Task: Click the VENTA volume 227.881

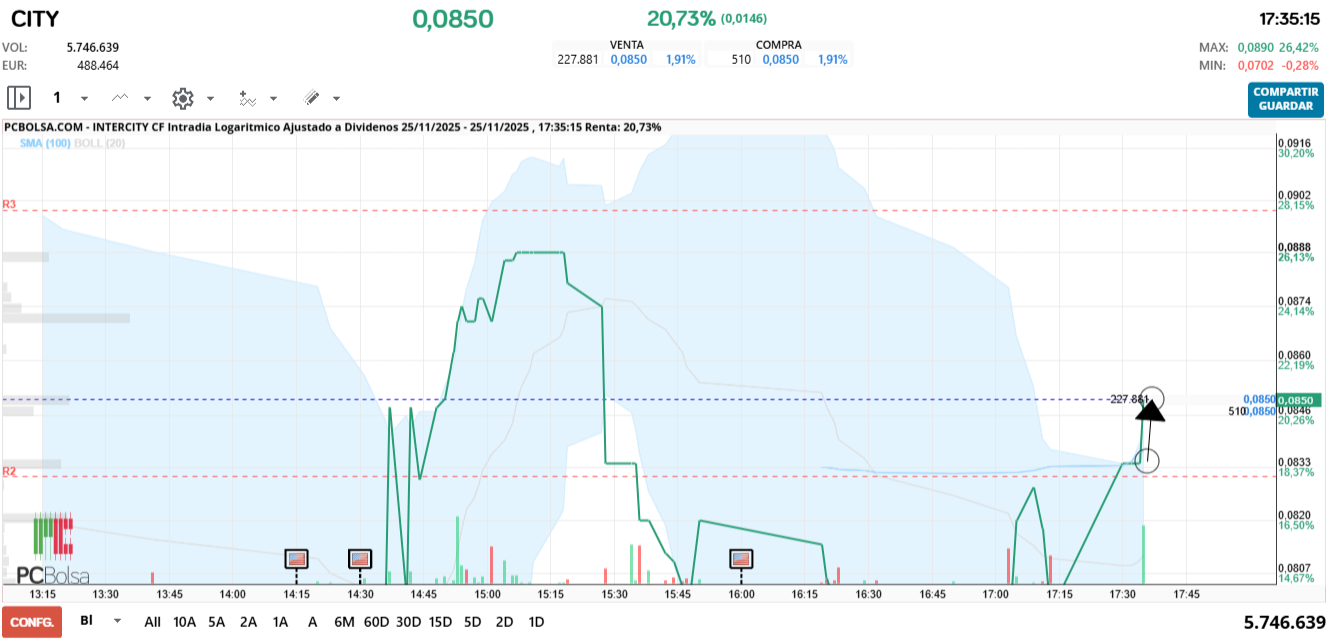Action: point(578,60)
